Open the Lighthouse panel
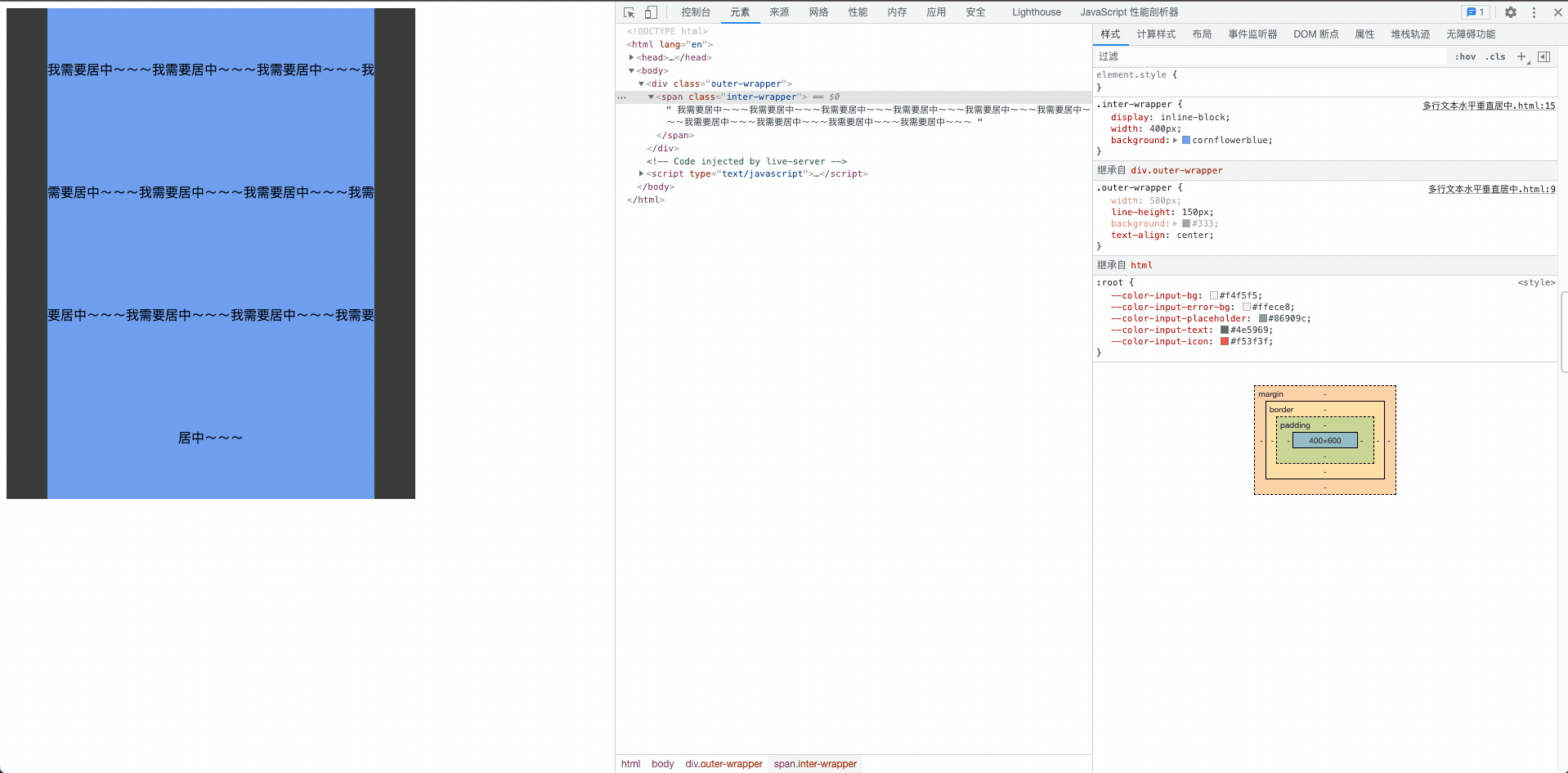This screenshot has width=1568, height=773. pos(1036,12)
